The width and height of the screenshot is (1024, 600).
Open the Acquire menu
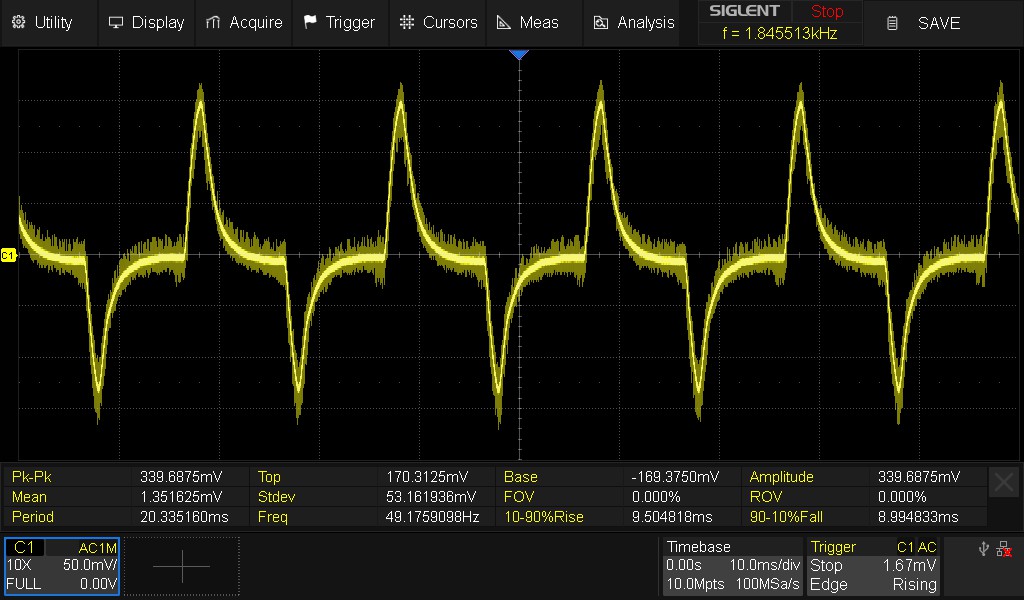coord(244,22)
